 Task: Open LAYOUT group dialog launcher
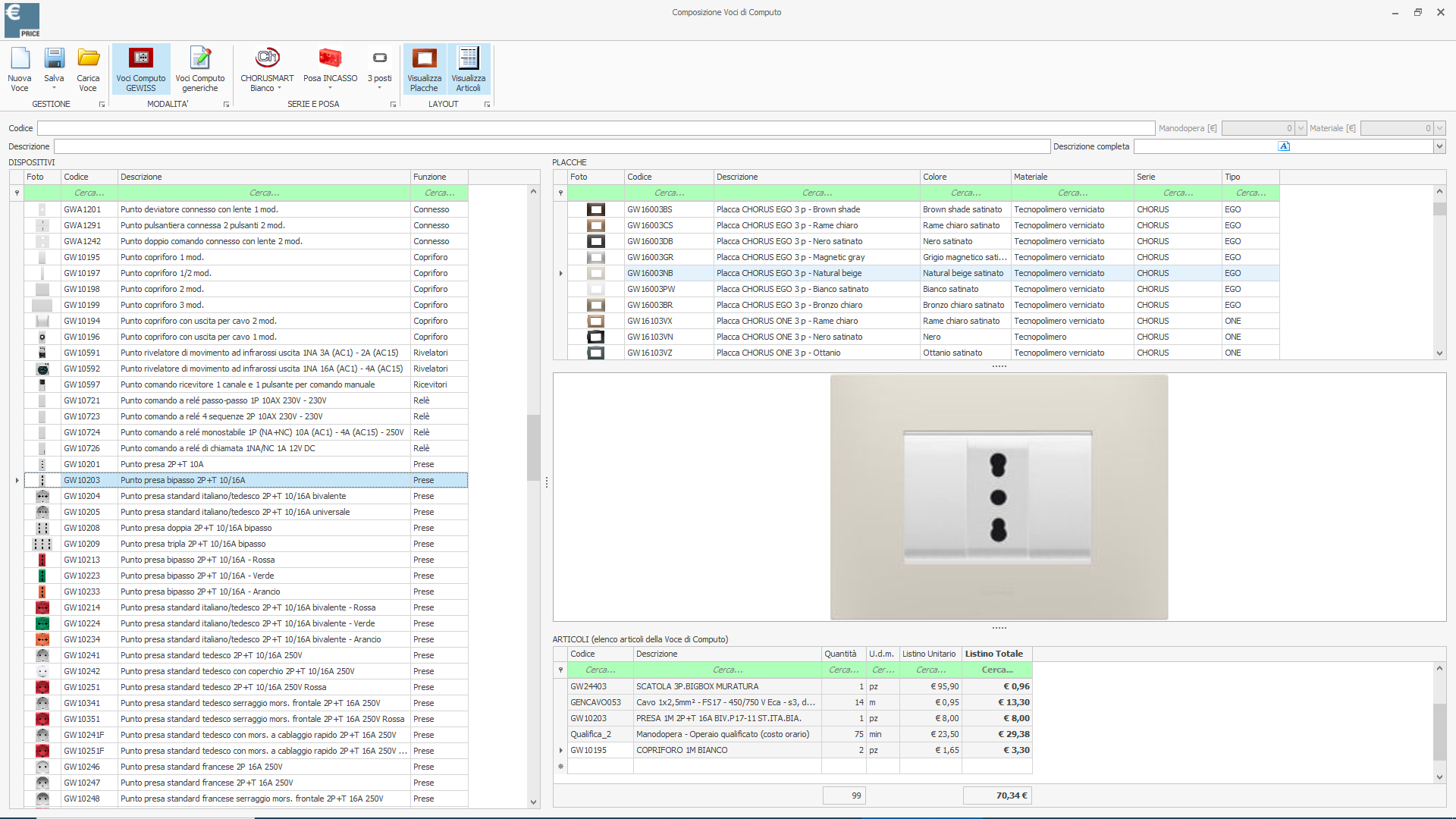(x=487, y=105)
